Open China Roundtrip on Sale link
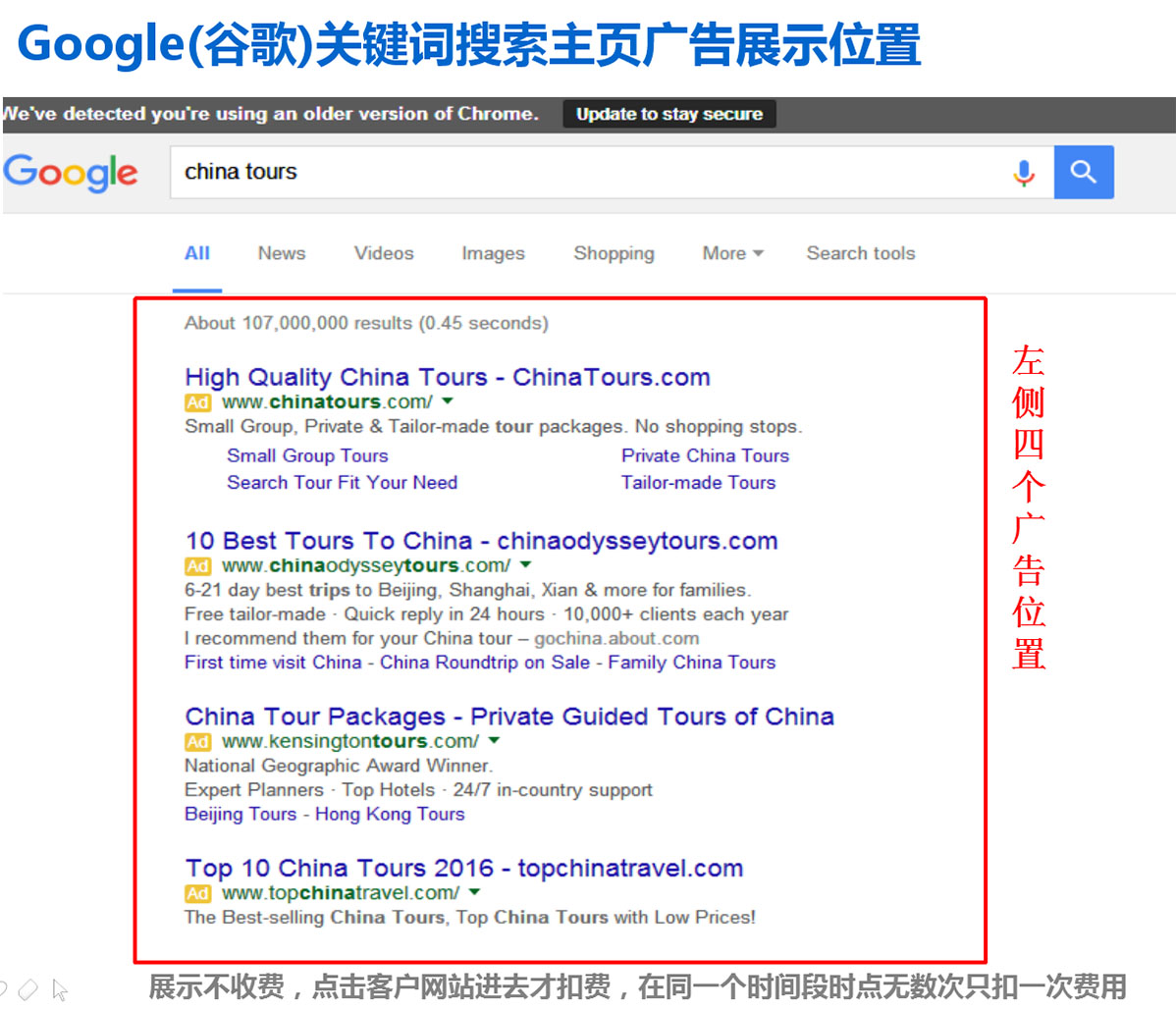1176x1010 pixels. [485, 663]
